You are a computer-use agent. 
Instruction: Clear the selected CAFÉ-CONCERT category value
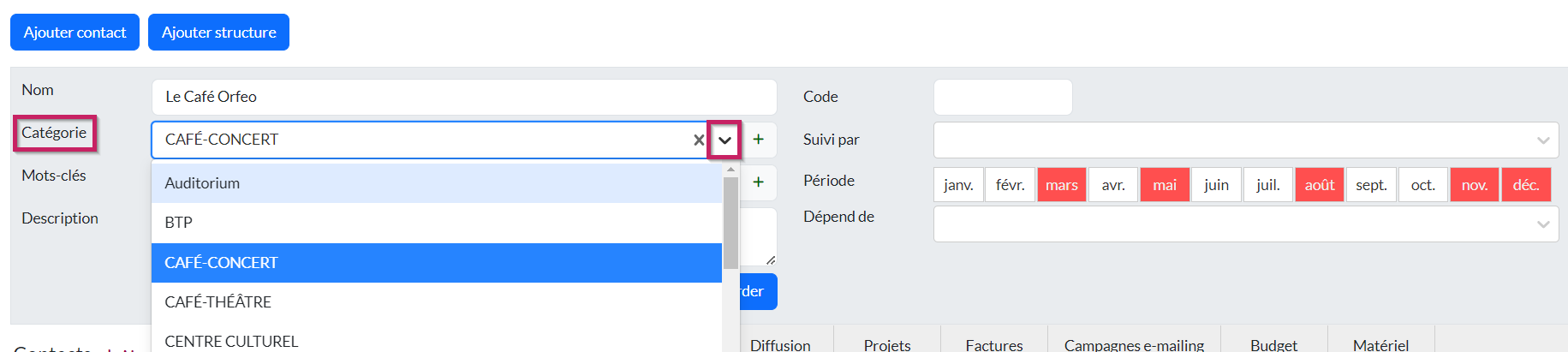pyautogui.click(x=699, y=140)
